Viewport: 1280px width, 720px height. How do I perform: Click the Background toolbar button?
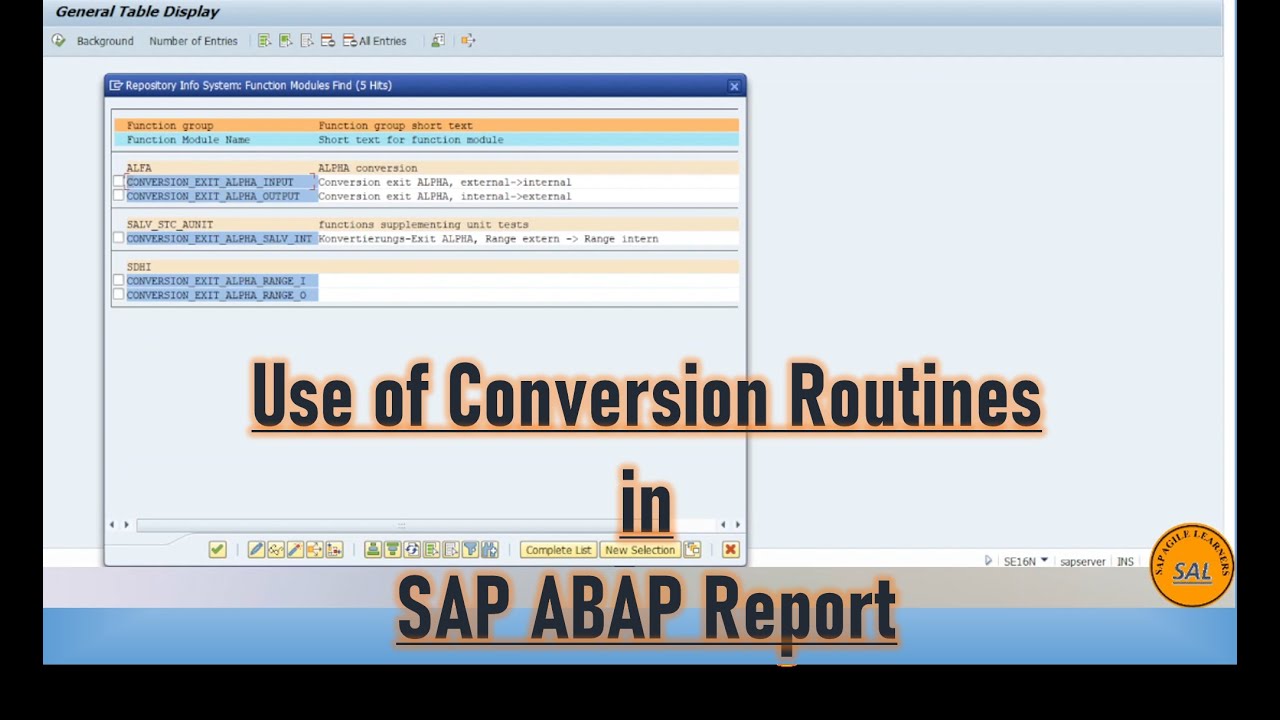pos(105,41)
